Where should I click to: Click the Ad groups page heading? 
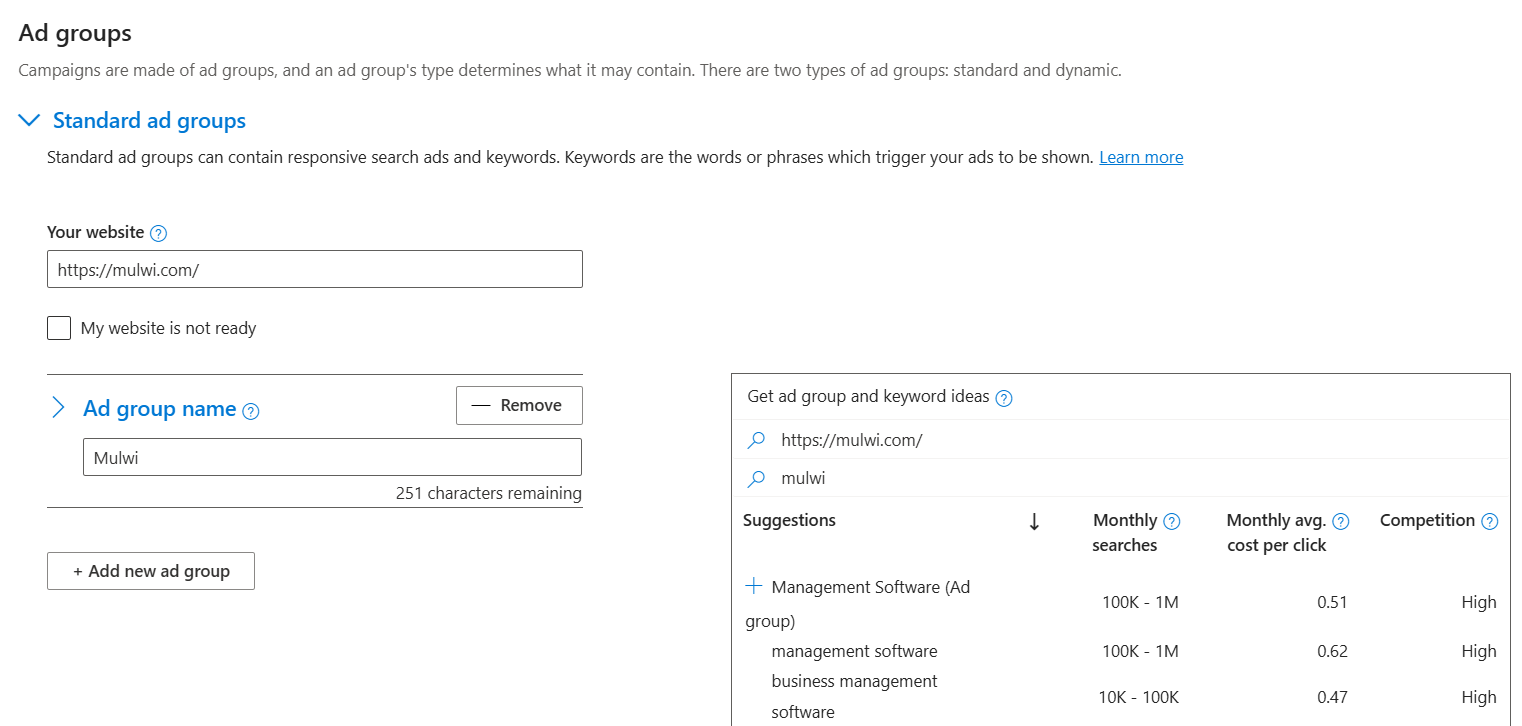pyautogui.click(x=75, y=33)
